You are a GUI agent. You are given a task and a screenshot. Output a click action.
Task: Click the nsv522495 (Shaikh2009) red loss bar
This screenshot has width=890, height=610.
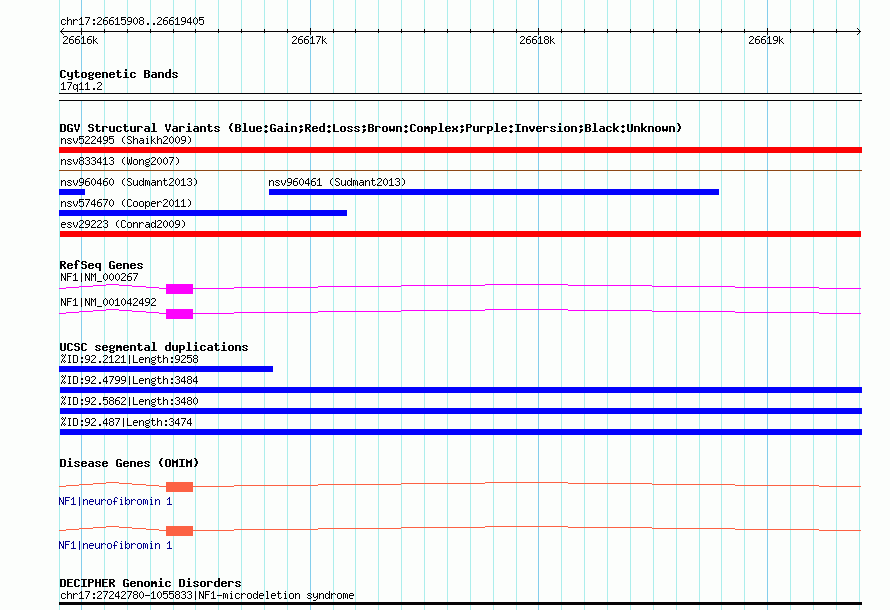460,150
